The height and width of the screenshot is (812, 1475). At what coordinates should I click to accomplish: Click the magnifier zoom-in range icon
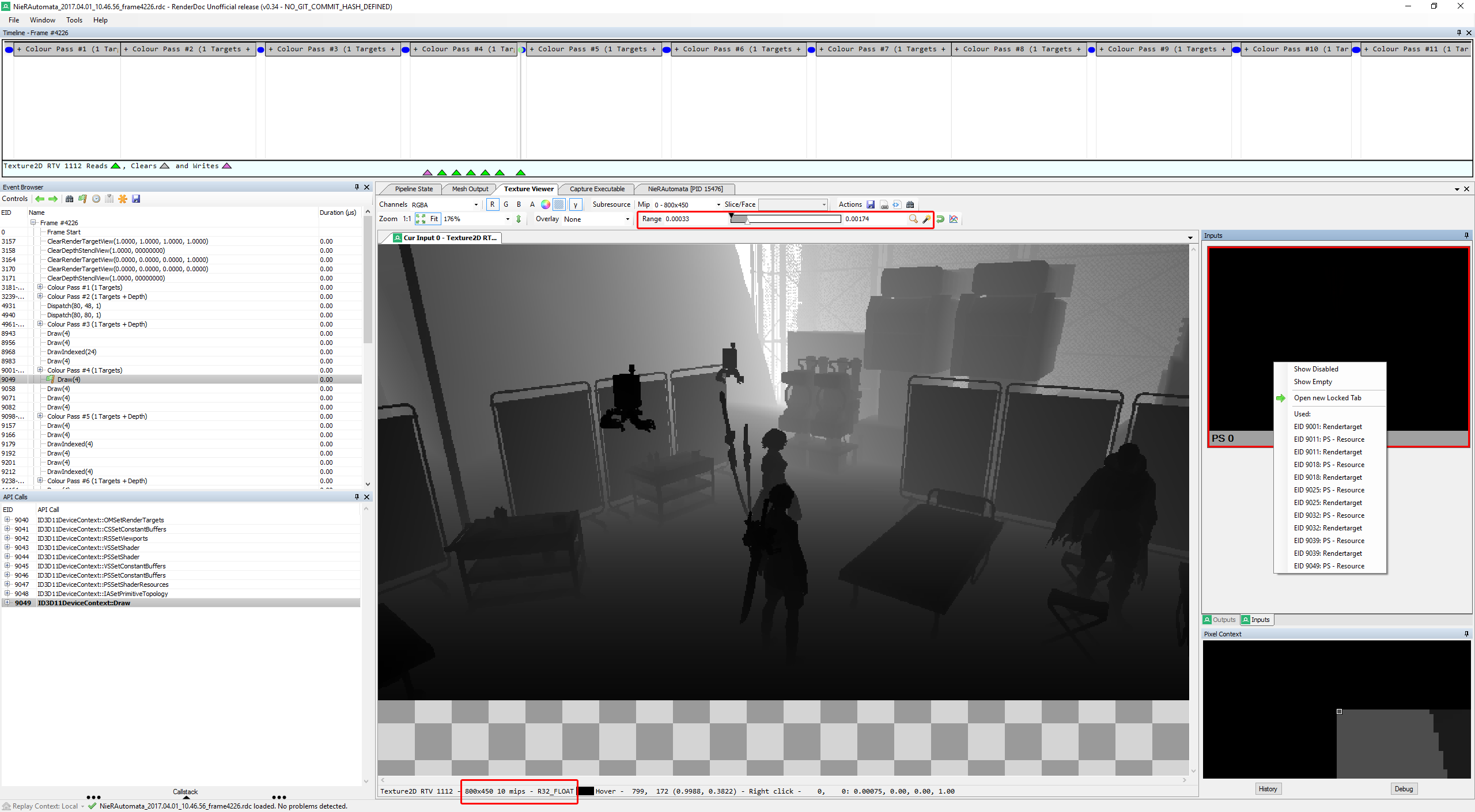pyautogui.click(x=913, y=219)
